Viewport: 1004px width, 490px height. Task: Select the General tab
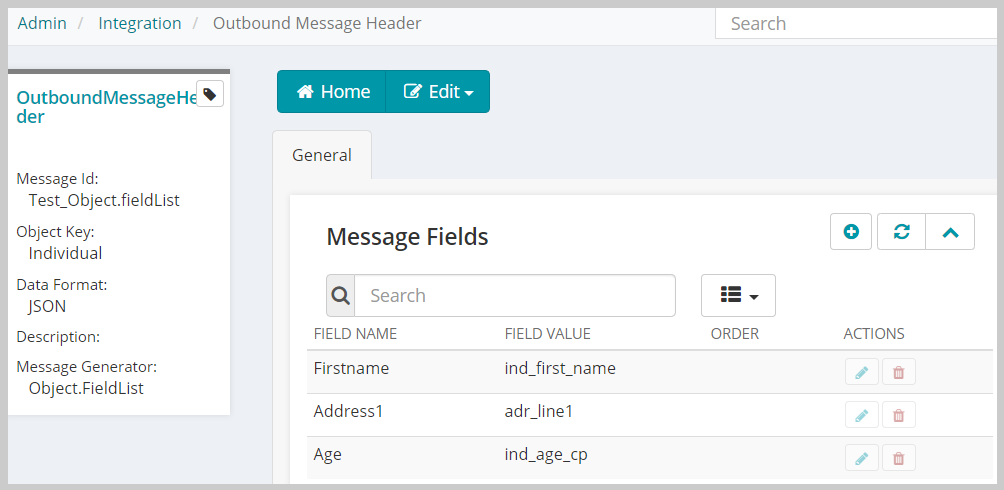(322, 155)
